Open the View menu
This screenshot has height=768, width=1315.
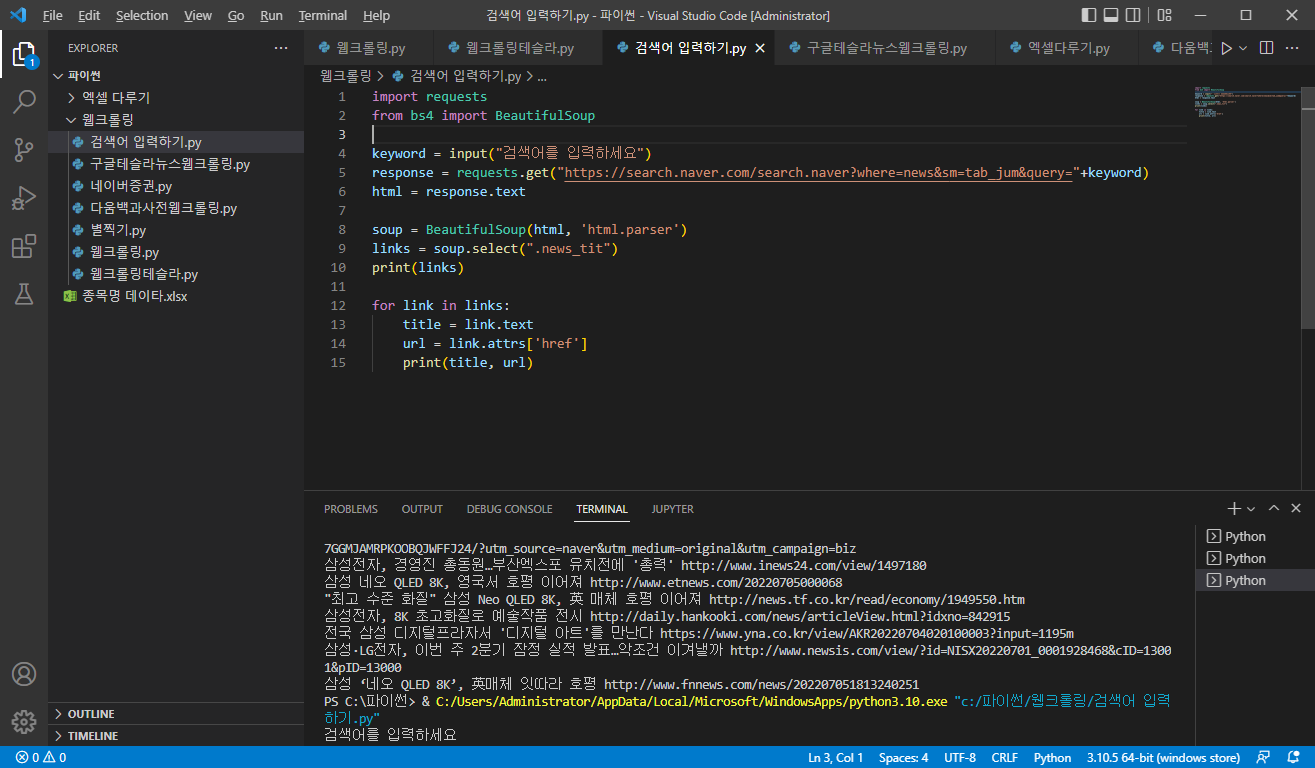pos(198,15)
